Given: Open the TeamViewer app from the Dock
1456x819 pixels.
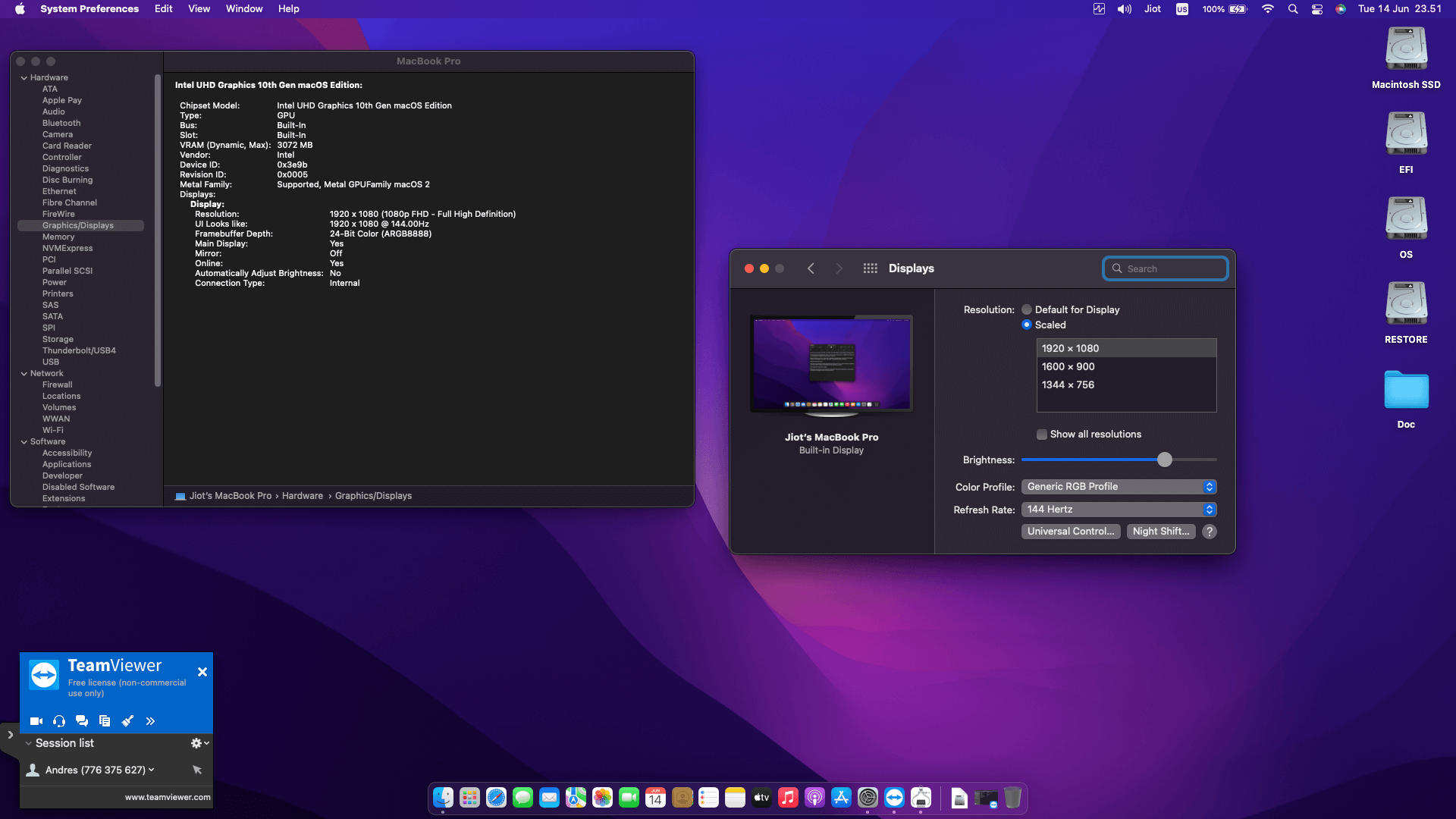Looking at the screenshot, I should click(894, 798).
